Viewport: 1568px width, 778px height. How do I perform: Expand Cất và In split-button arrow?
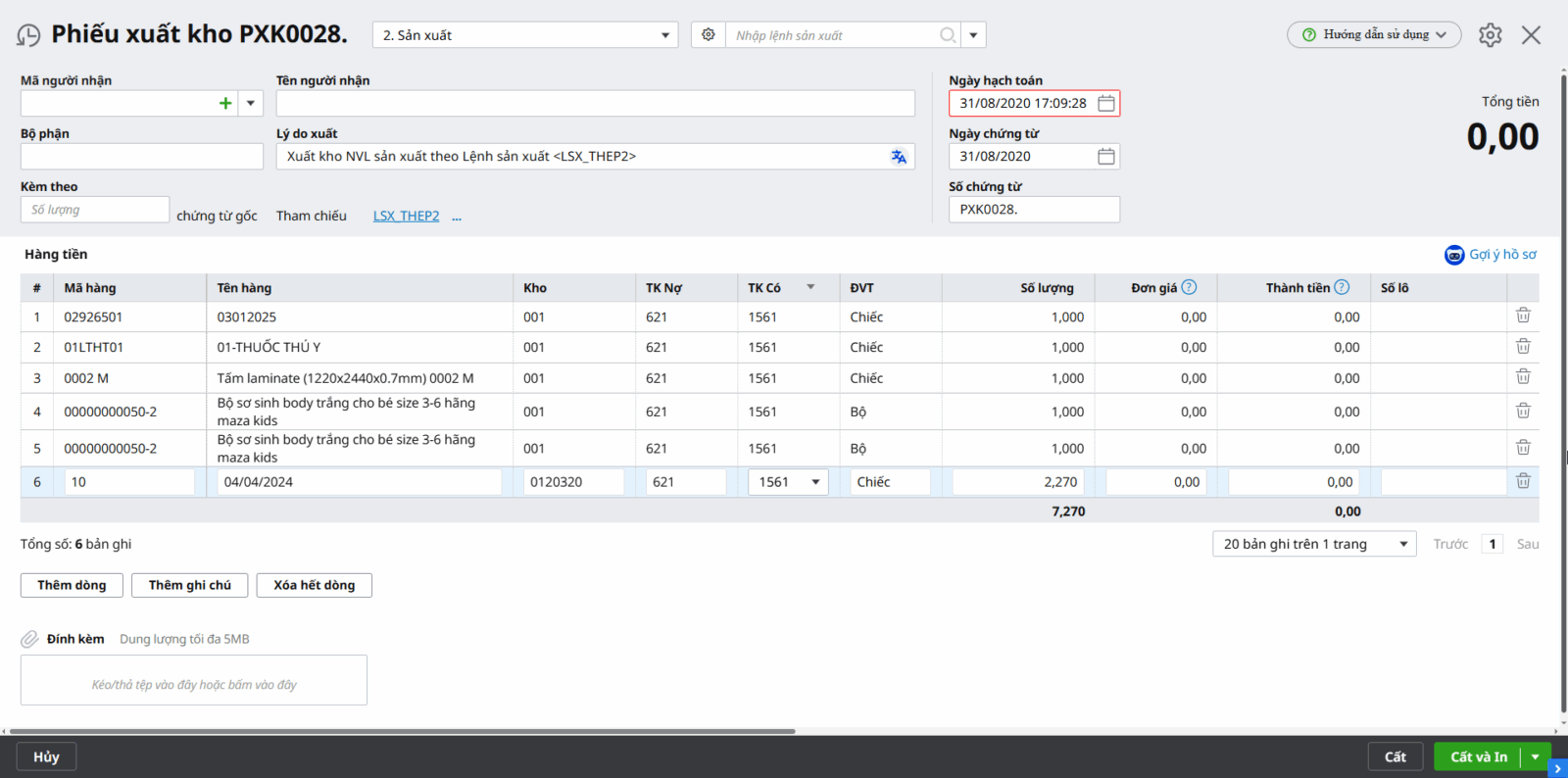tap(1535, 756)
